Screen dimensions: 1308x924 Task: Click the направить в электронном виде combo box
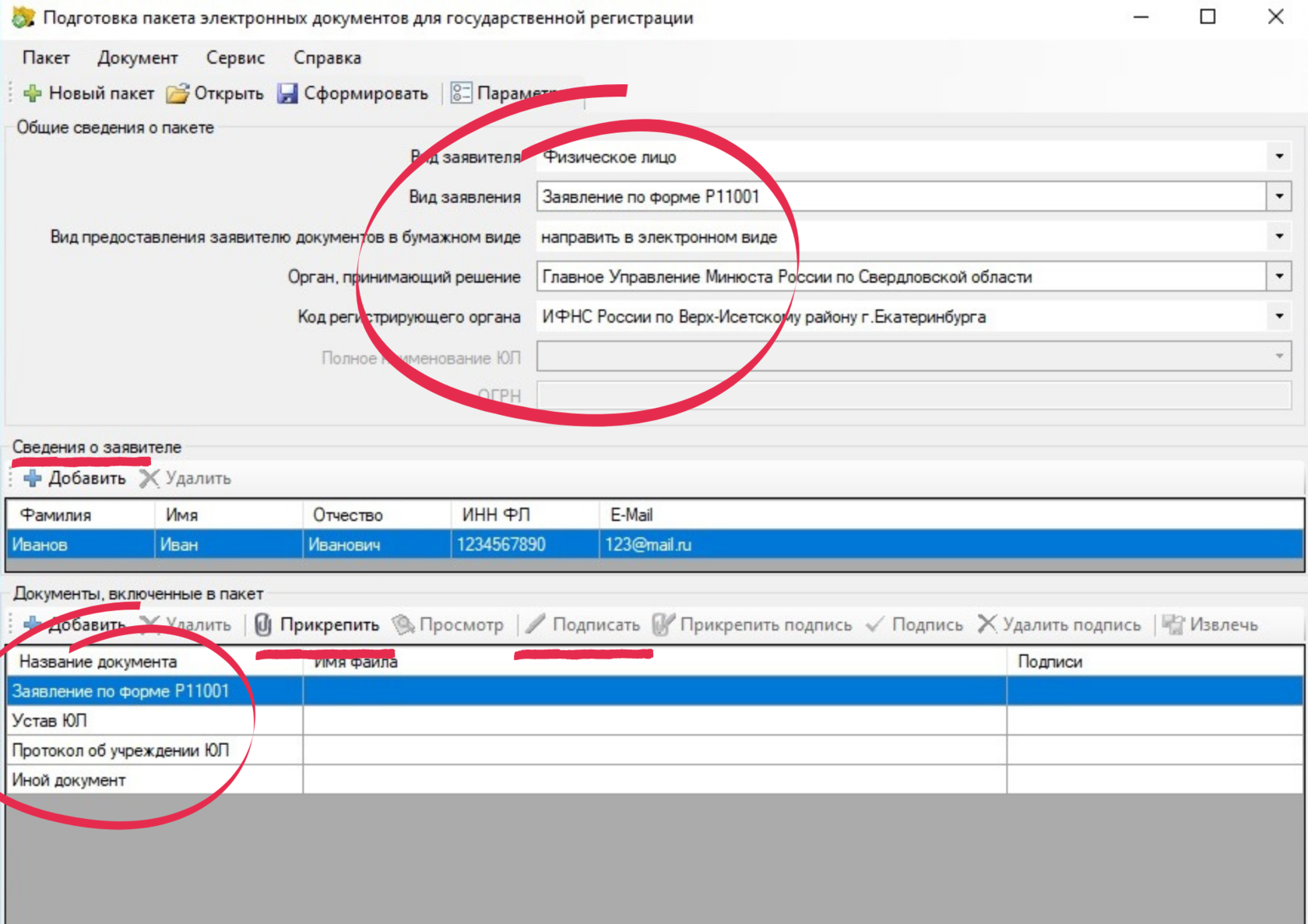(x=913, y=236)
